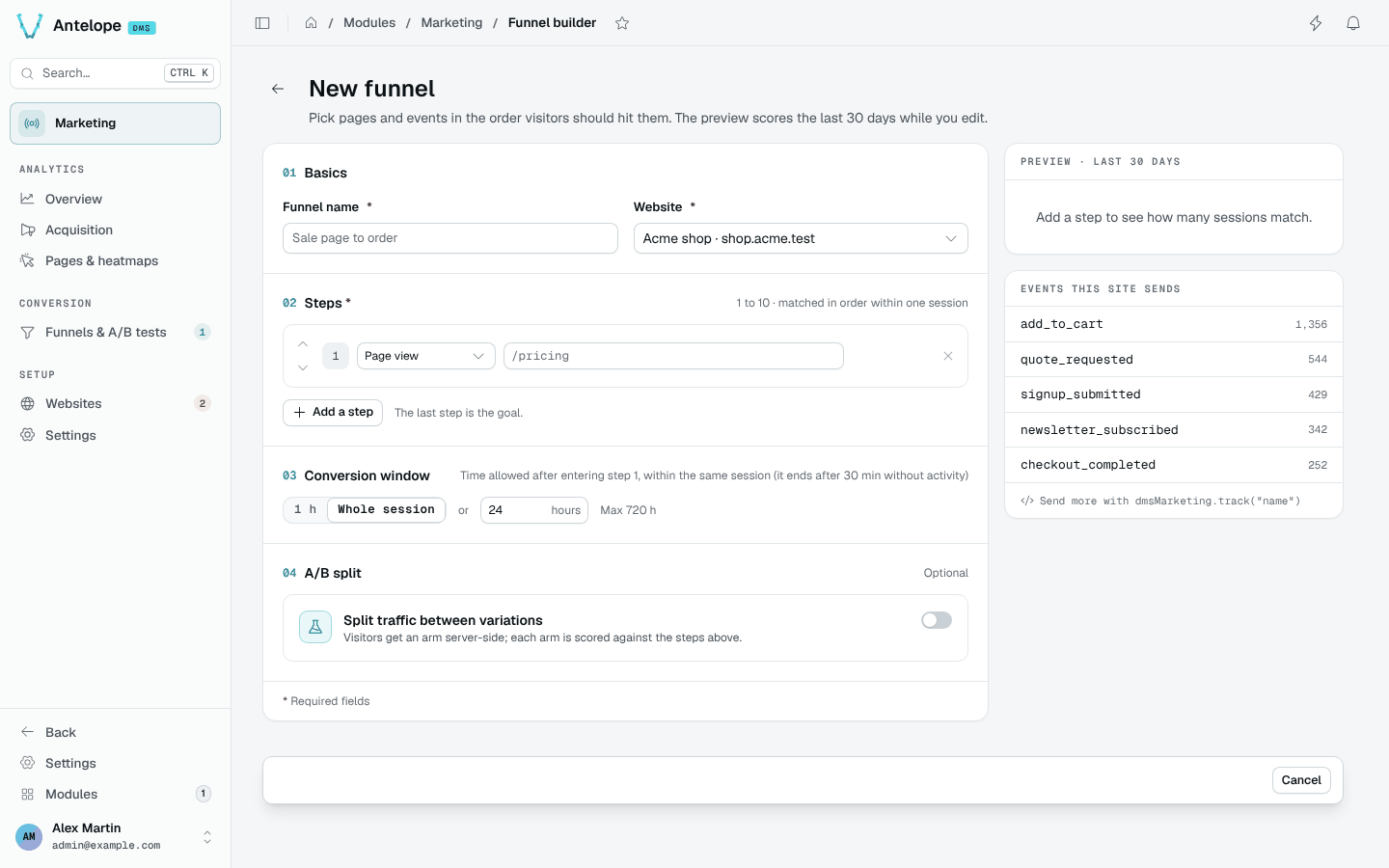Move step 1 up with the up chevron
The width and height of the screenshot is (1389, 868).
[303, 344]
